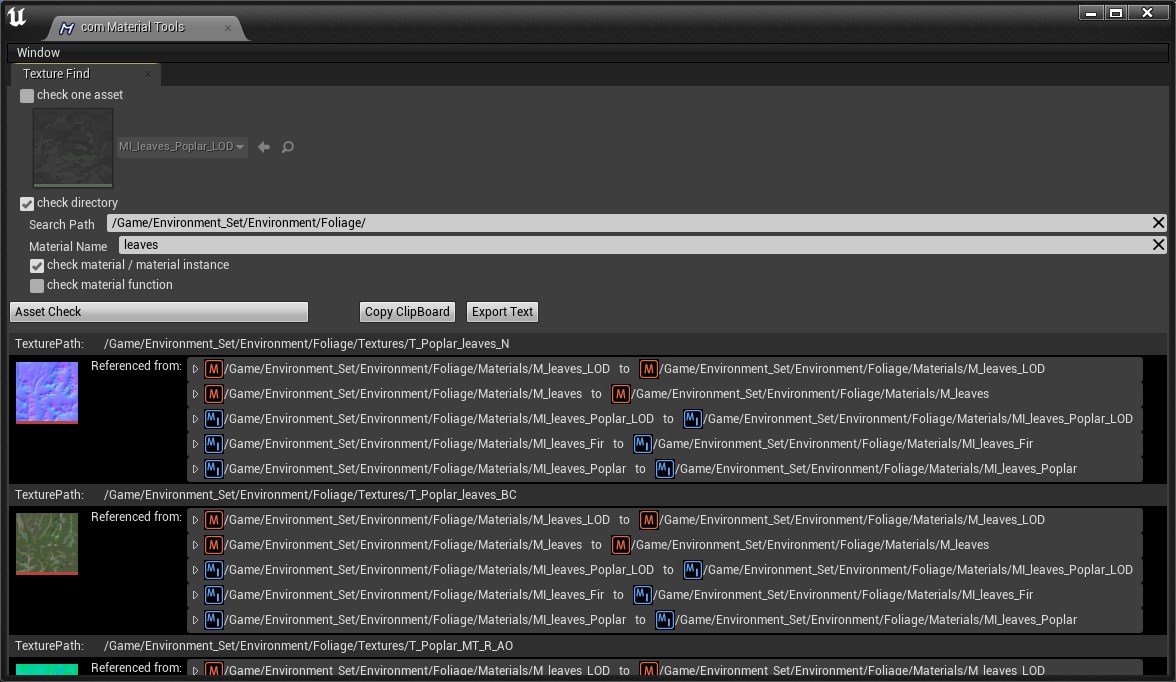This screenshot has width=1176, height=682.
Task: Select the Texture Find tab
Action: pyautogui.click(x=57, y=74)
